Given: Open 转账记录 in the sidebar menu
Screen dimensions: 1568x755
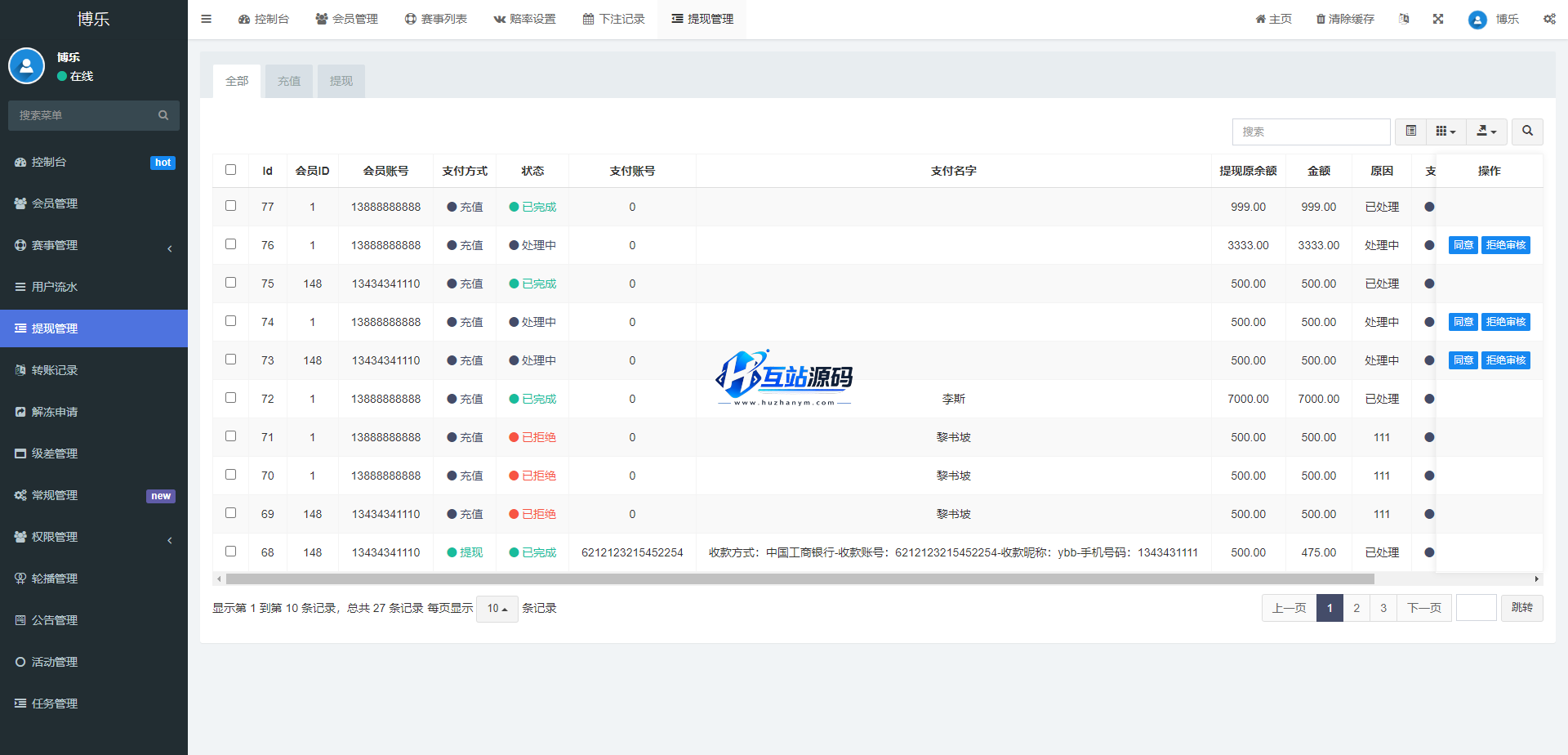Looking at the screenshot, I should click(55, 370).
